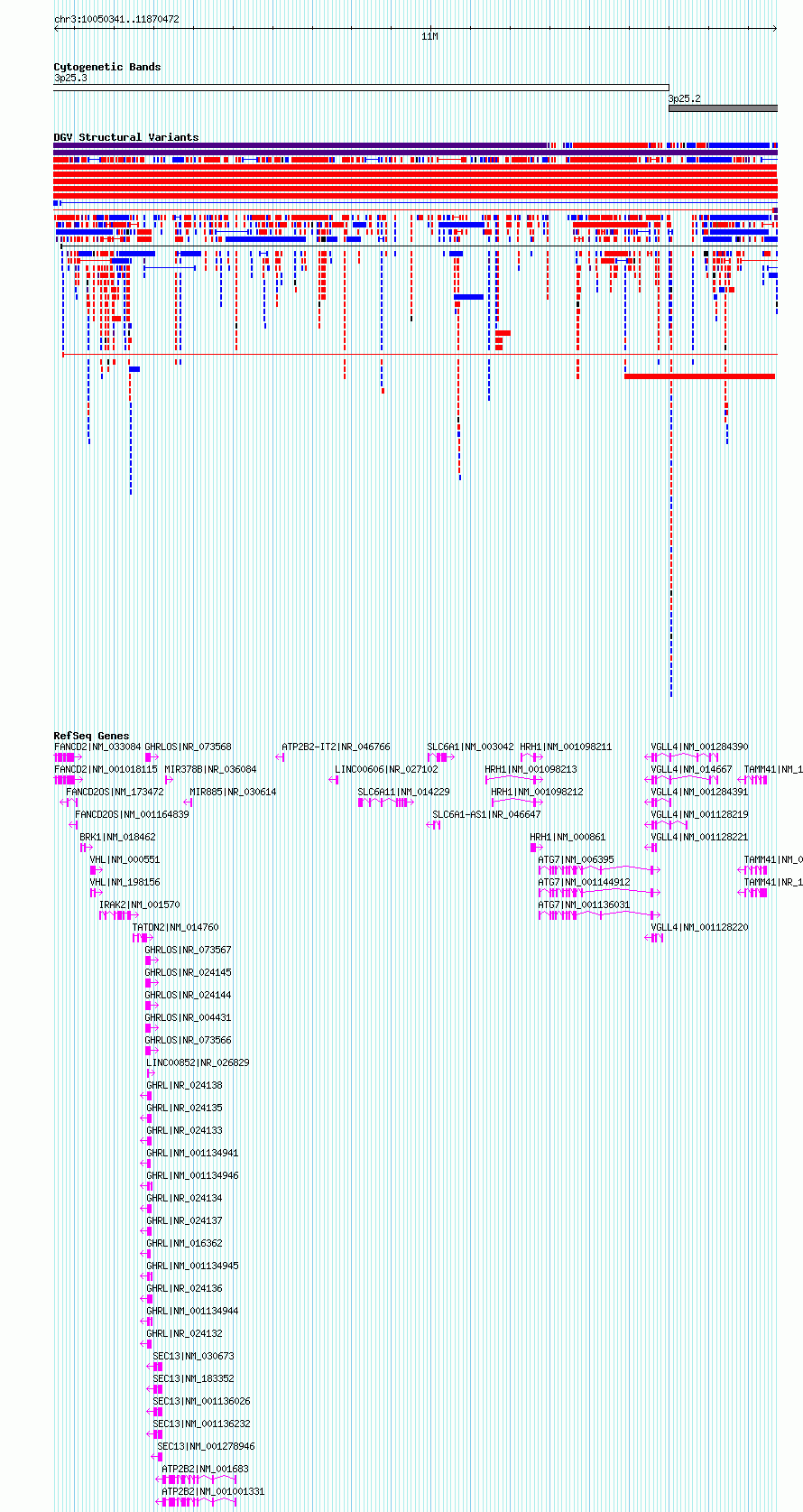The image size is (803, 1512).
Task: Open GHRL|NR_024138 transcript label
Action: (185, 1085)
